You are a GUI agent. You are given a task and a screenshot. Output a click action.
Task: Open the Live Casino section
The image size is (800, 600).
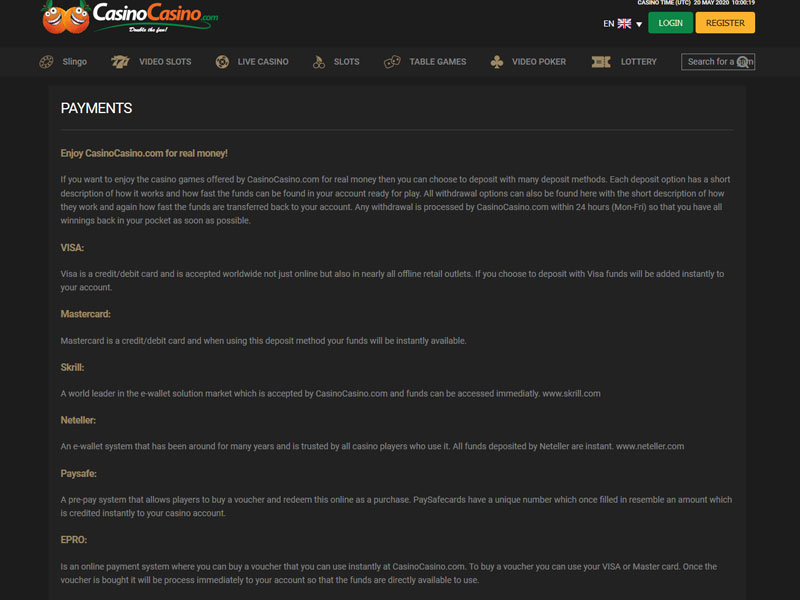(263, 62)
